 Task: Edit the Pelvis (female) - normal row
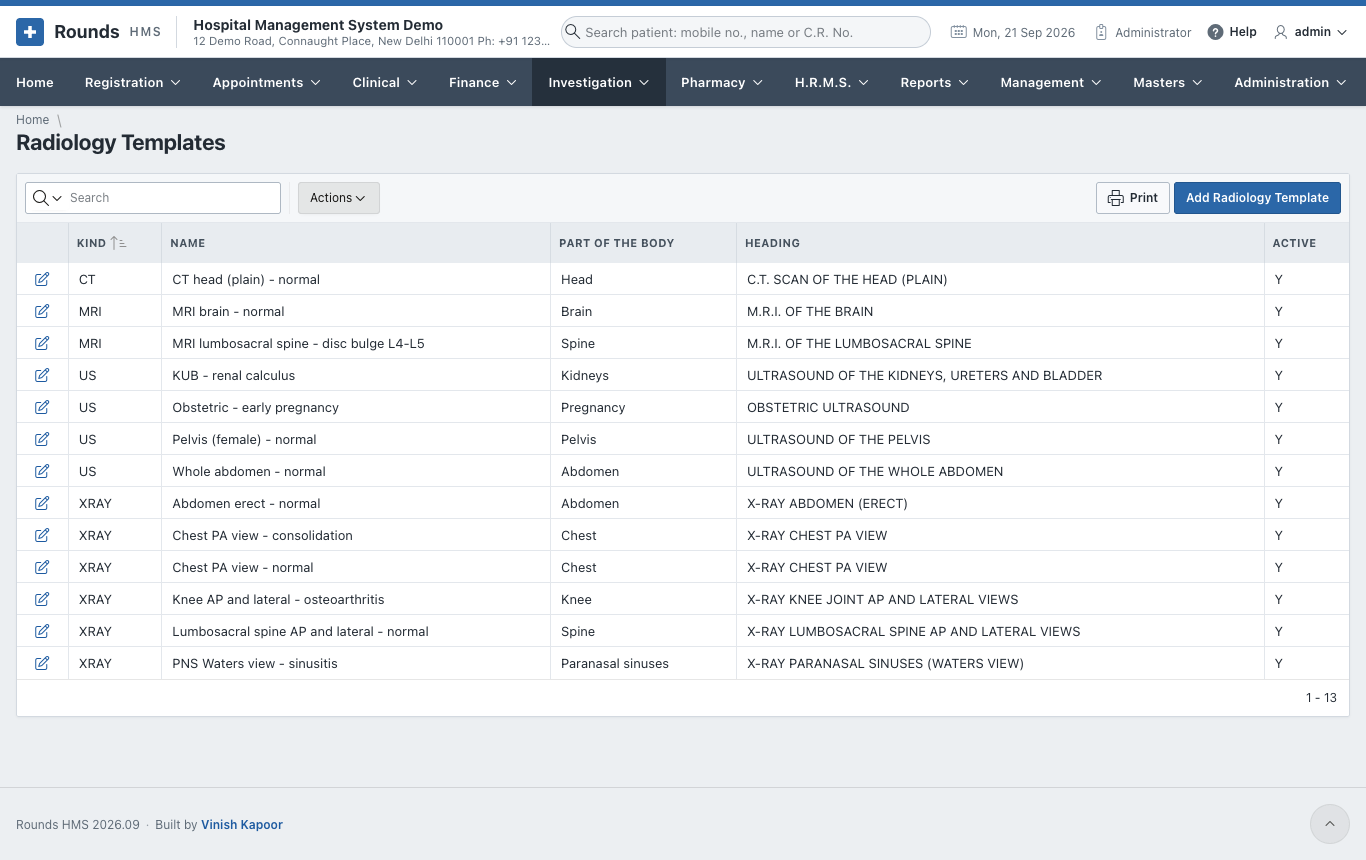click(42, 439)
